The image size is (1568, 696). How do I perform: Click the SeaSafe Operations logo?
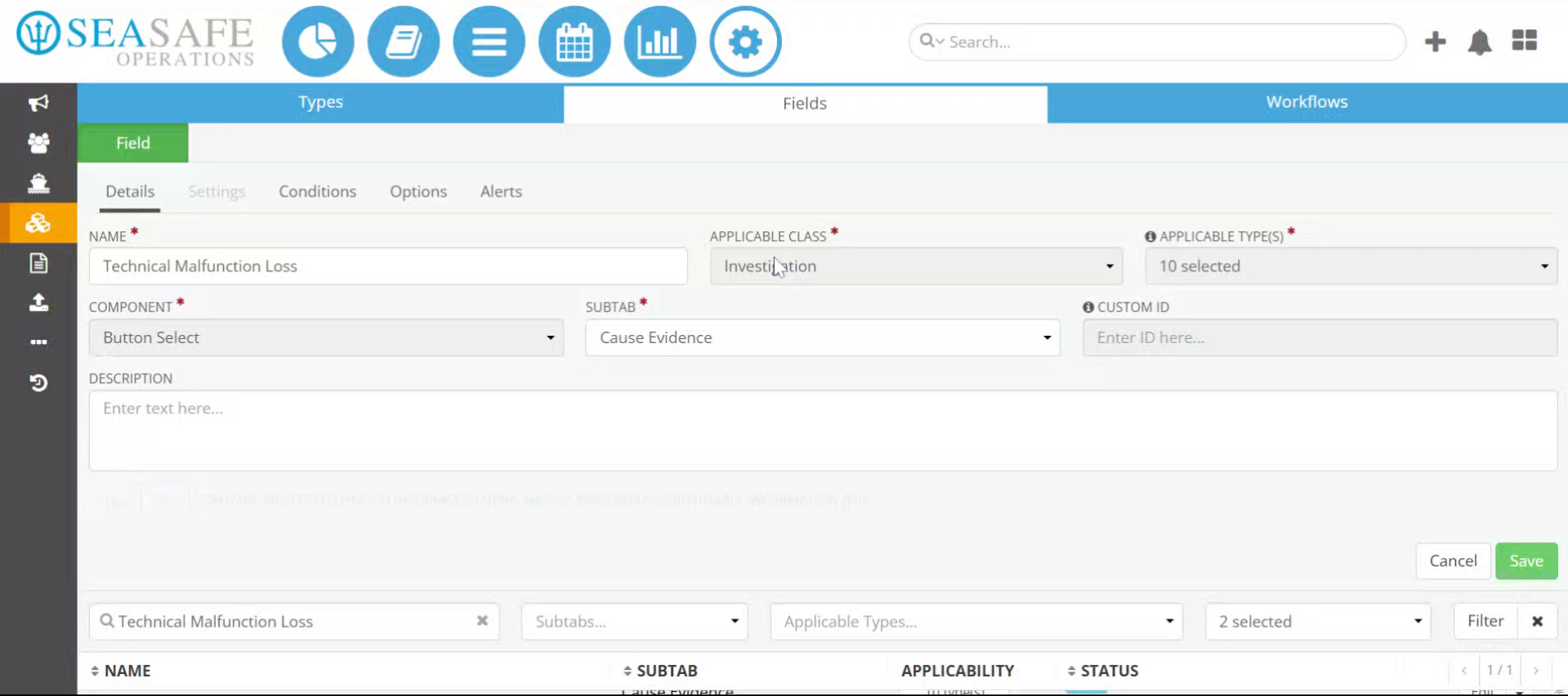136,40
